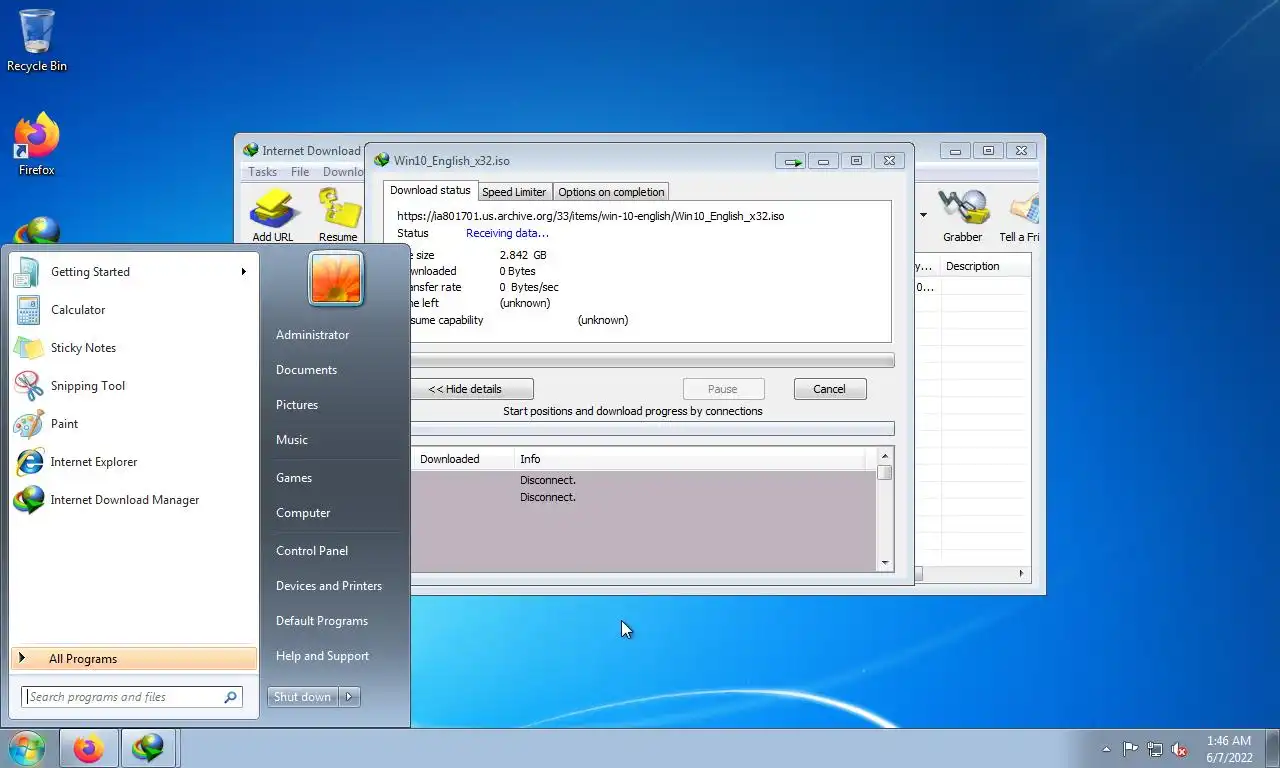Open Help and Support
Image resolution: width=1280 pixels, height=768 pixels.
click(322, 656)
